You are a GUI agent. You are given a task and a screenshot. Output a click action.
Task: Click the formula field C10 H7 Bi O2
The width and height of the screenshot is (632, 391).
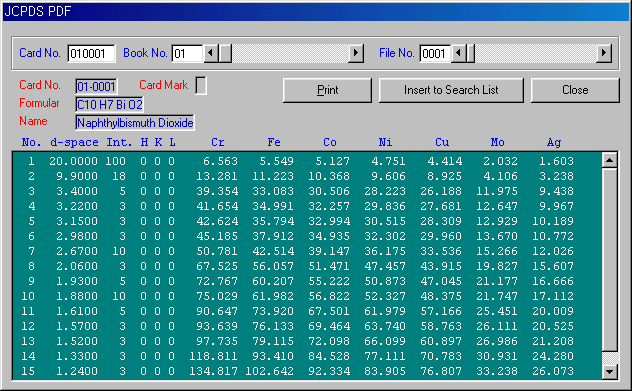click(109, 104)
